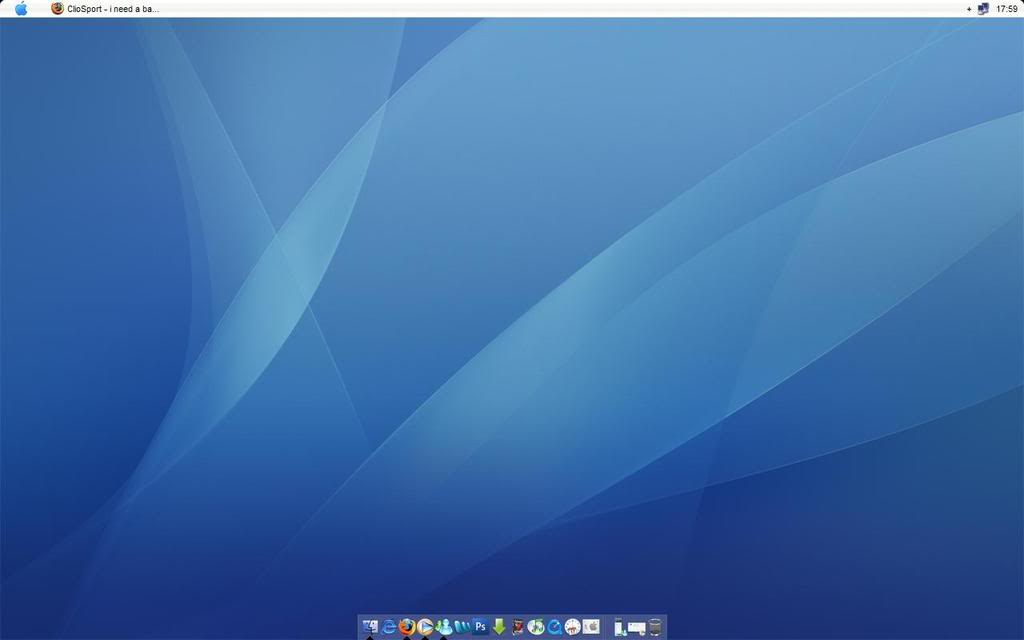
Task: Open the trash can in the dock
Action: point(655,627)
